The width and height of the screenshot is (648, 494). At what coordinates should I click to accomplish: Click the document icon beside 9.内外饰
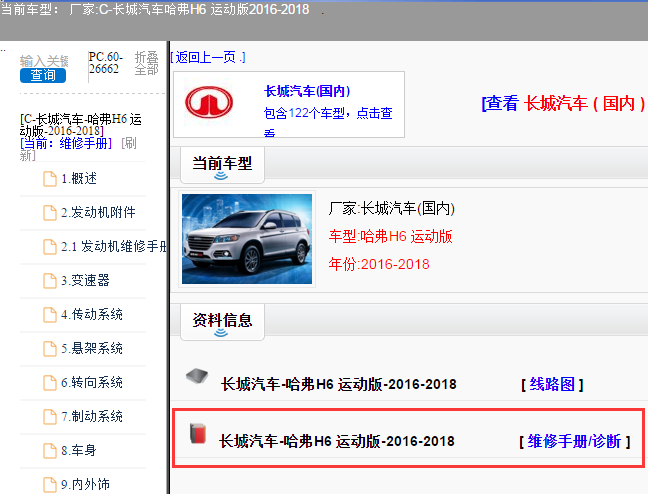(50, 484)
